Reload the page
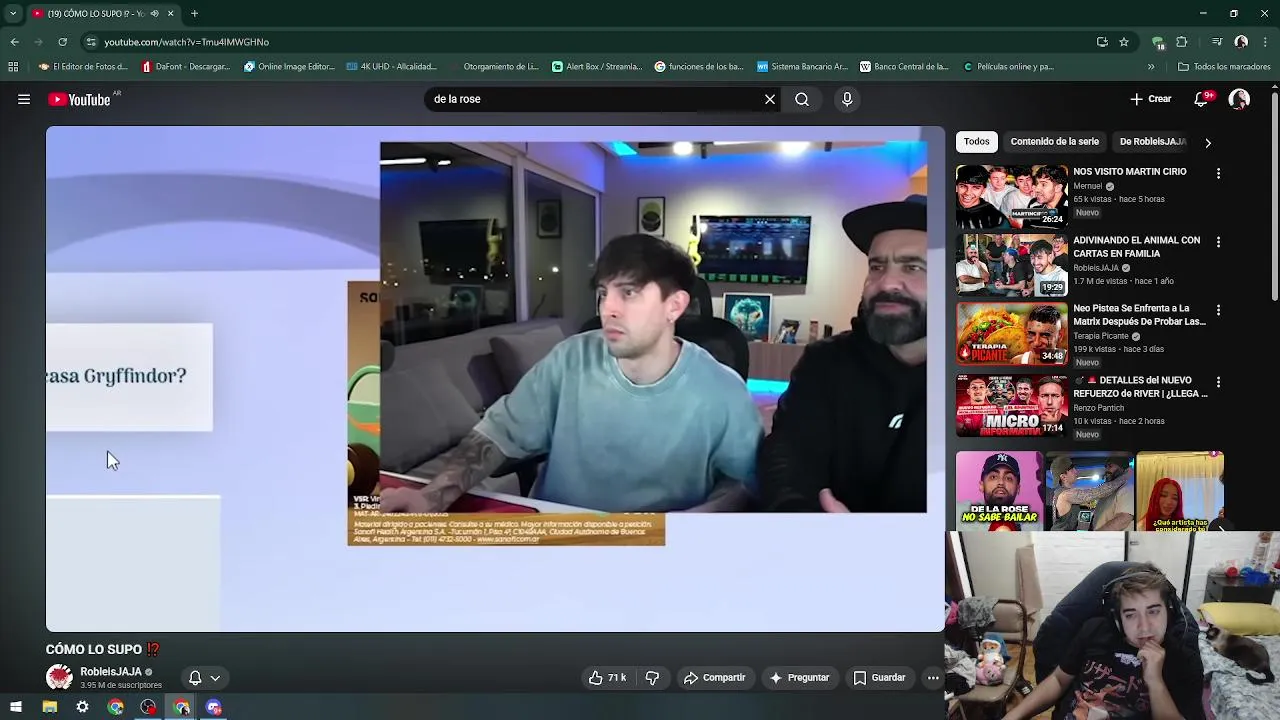 [x=62, y=42]
